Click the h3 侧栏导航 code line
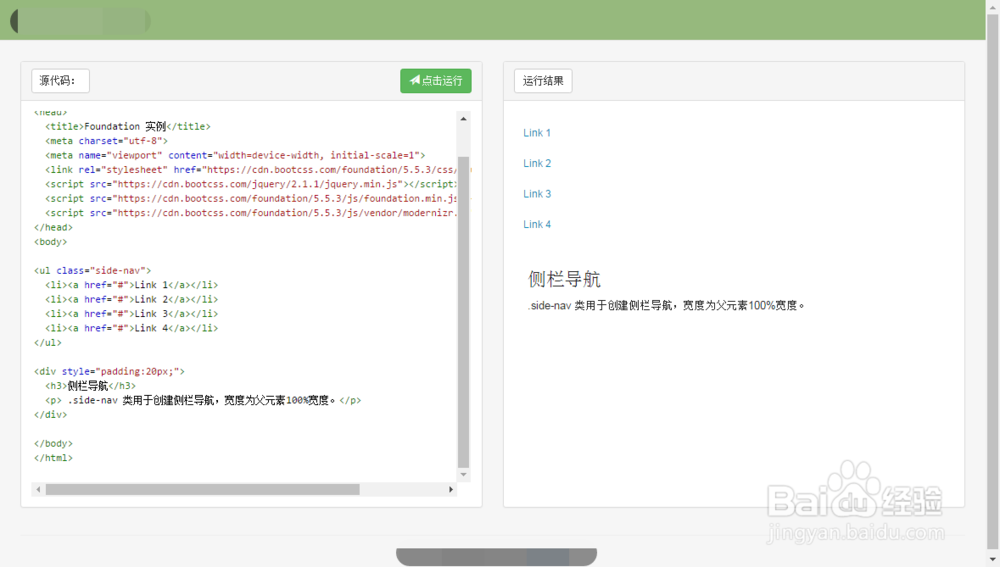This screenshot has width=1000, height=567. pos(90,386)
